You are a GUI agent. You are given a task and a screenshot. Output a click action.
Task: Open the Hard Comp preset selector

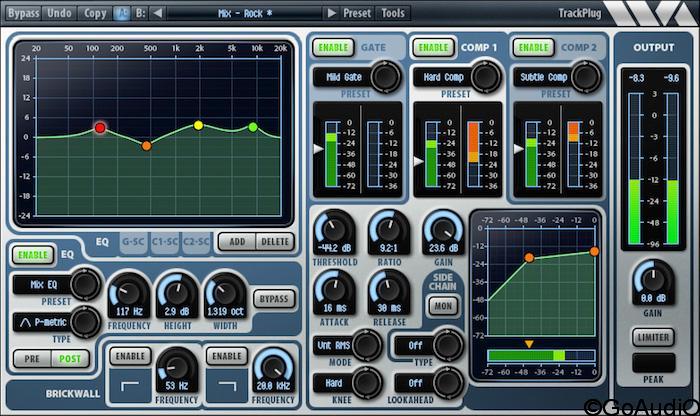[x=457, y=77]
